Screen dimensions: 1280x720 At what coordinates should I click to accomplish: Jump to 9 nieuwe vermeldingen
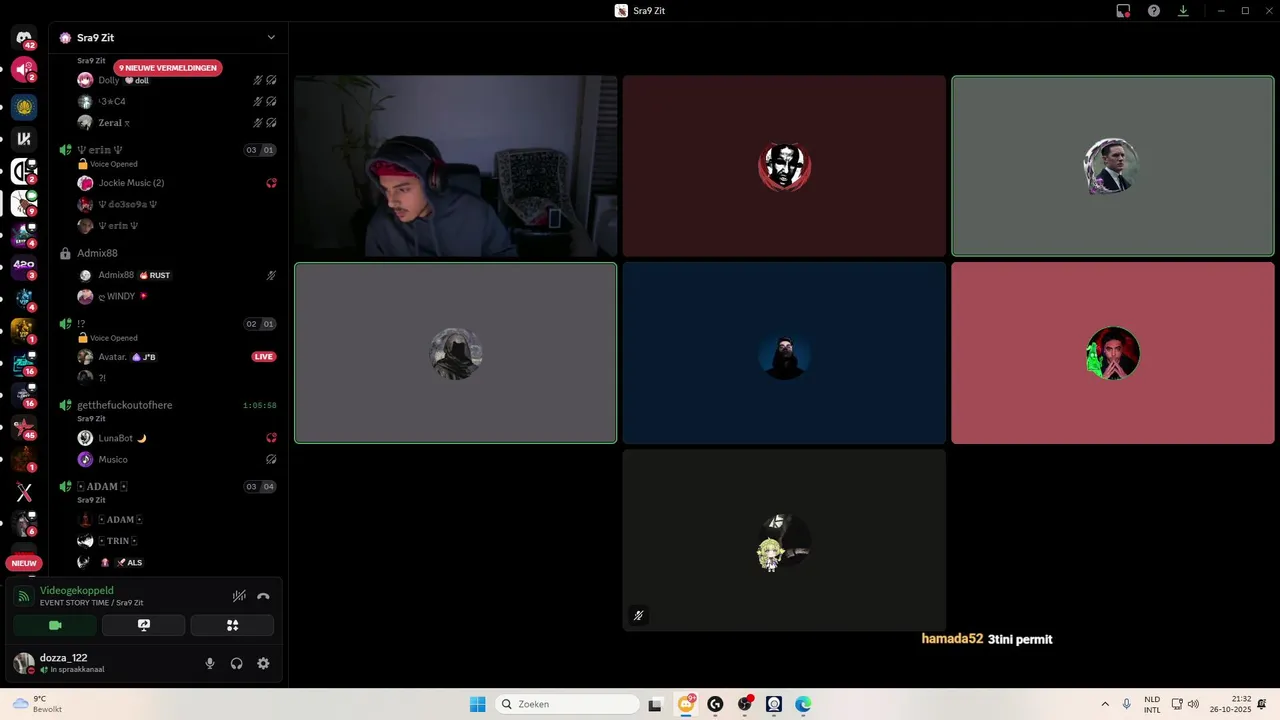(168, 68)
